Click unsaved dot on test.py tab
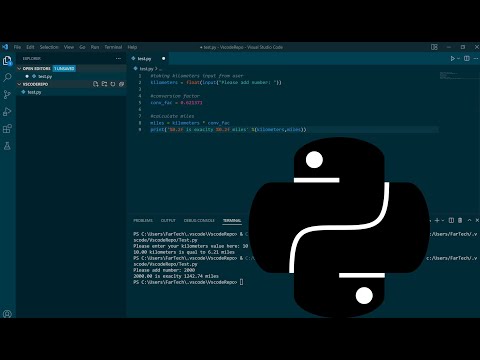Screen dimensions: 480x360 [x=163, y=59]
